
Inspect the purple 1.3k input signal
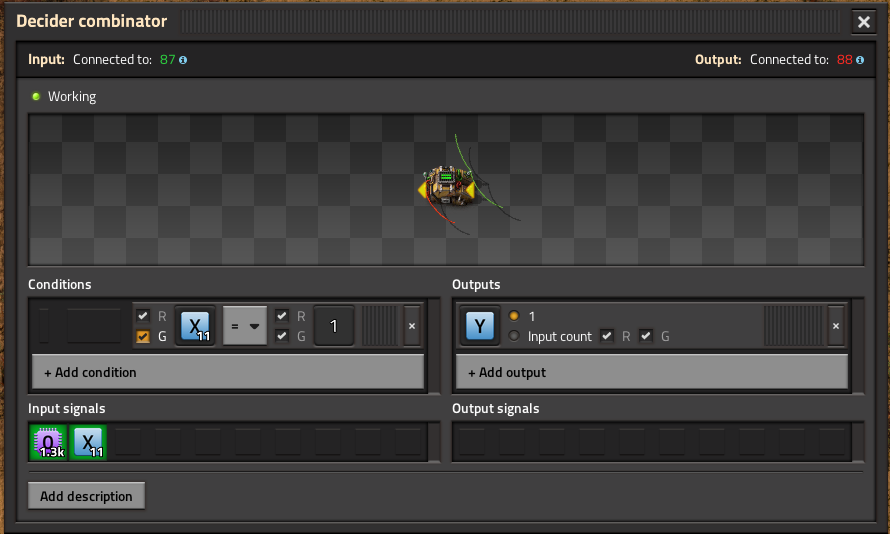48,443
